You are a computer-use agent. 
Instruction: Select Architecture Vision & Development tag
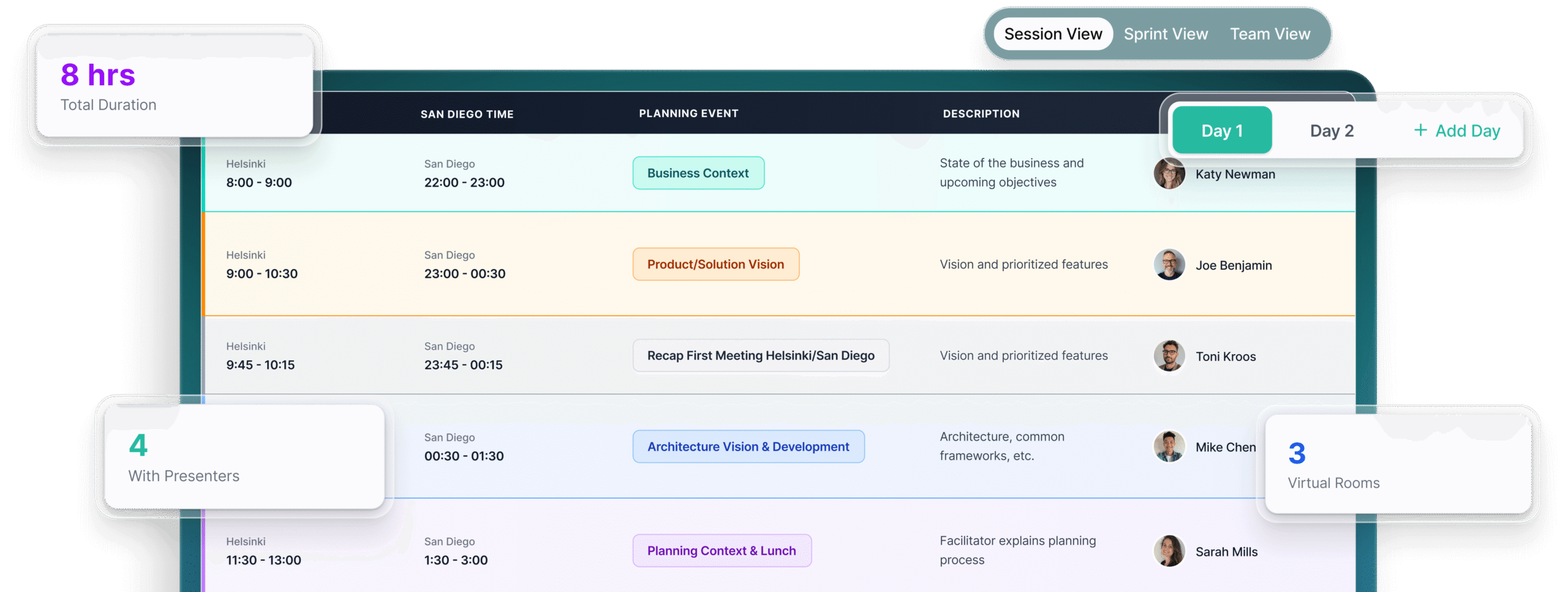tap(748, 447)
